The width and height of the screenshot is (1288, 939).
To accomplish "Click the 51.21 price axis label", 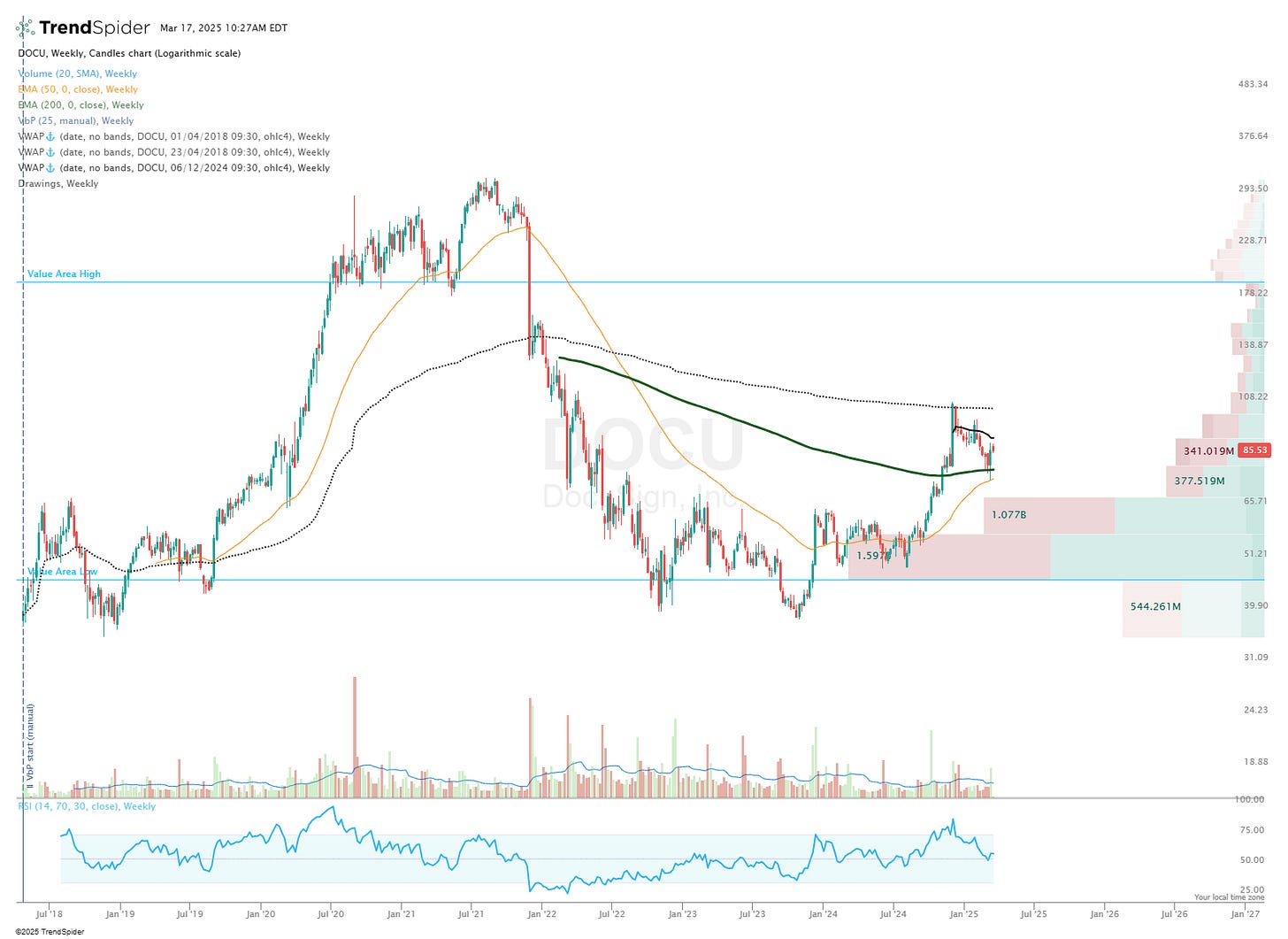I will point(1256,554).
